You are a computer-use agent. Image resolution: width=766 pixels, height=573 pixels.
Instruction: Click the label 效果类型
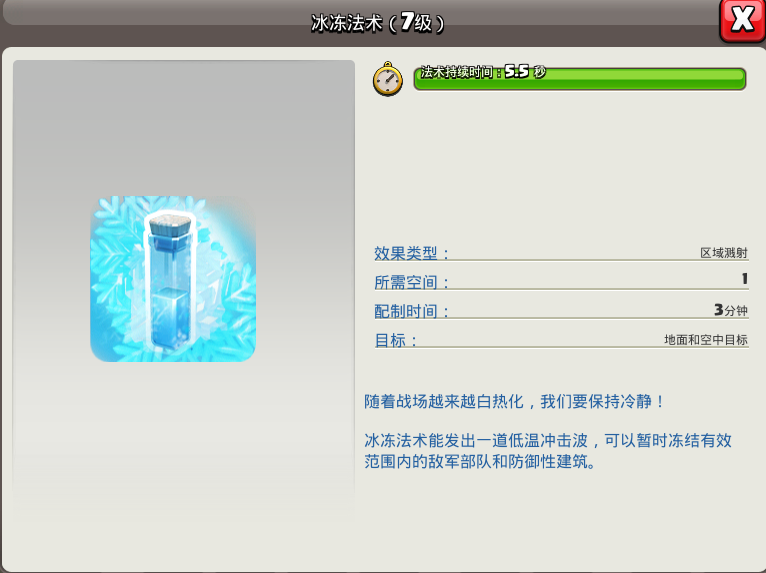pos(411,253)
